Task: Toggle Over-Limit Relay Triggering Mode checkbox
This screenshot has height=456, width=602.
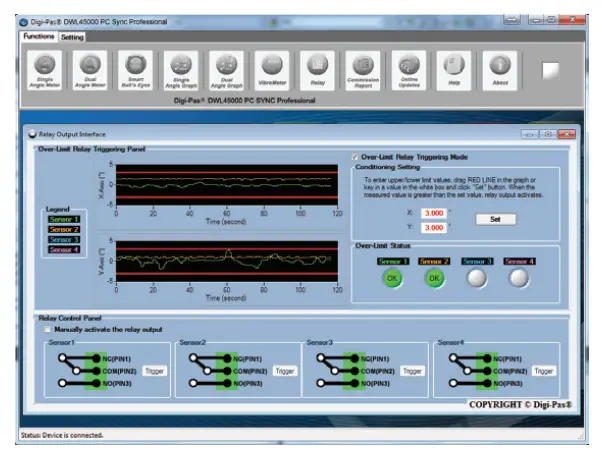Action: pos(355,157)
